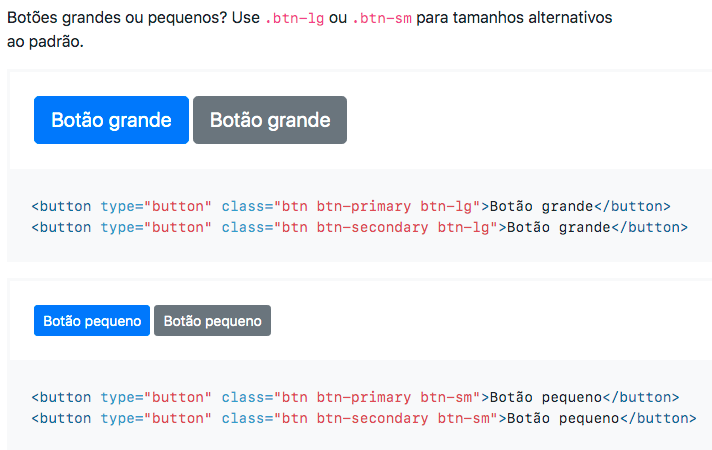Click the words "ao padrão." in paragraph
The width and height of the screenshot is (712, 450).
45,42
